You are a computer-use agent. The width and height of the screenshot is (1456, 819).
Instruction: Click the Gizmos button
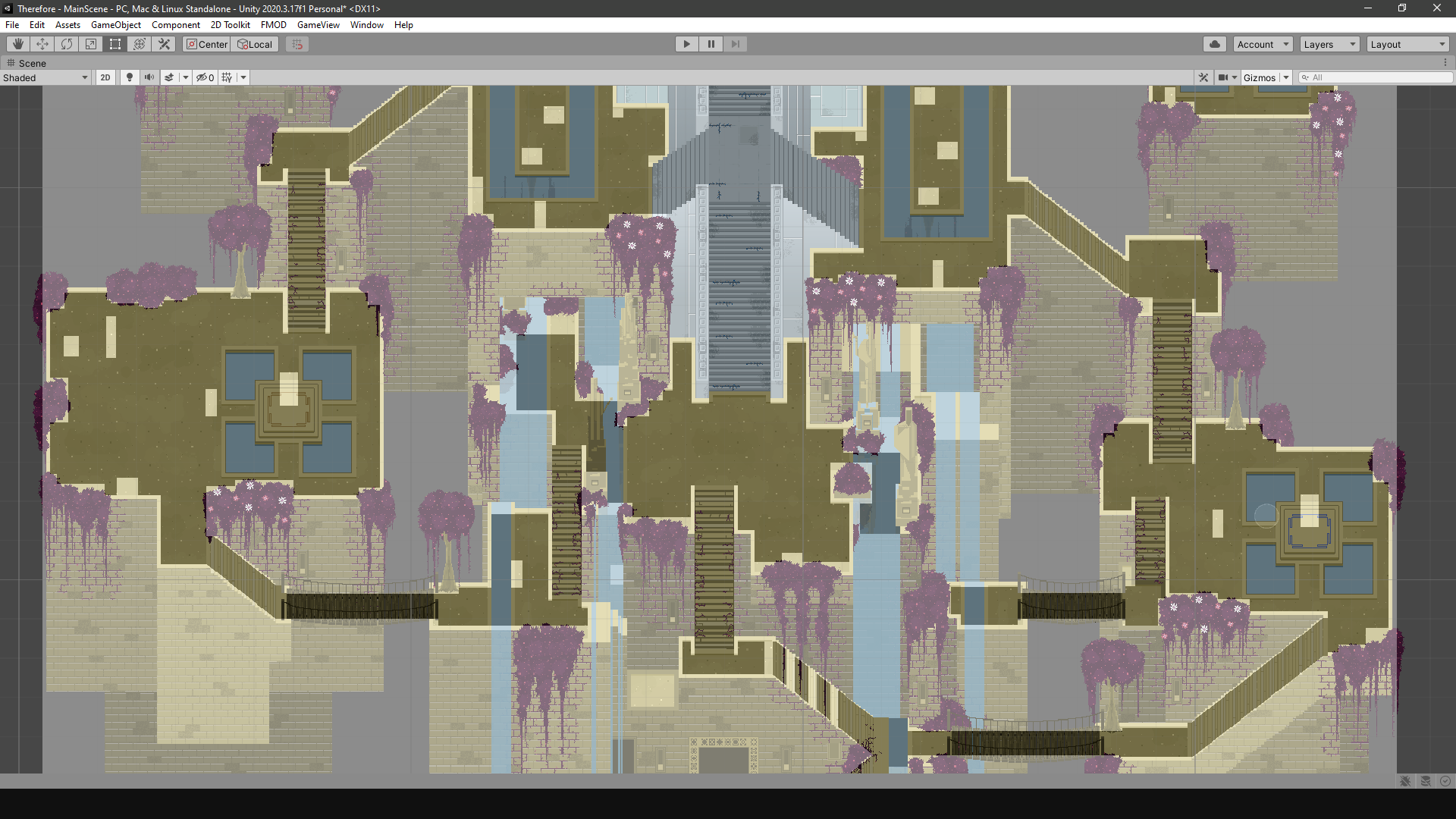(x=1259, y=77)
